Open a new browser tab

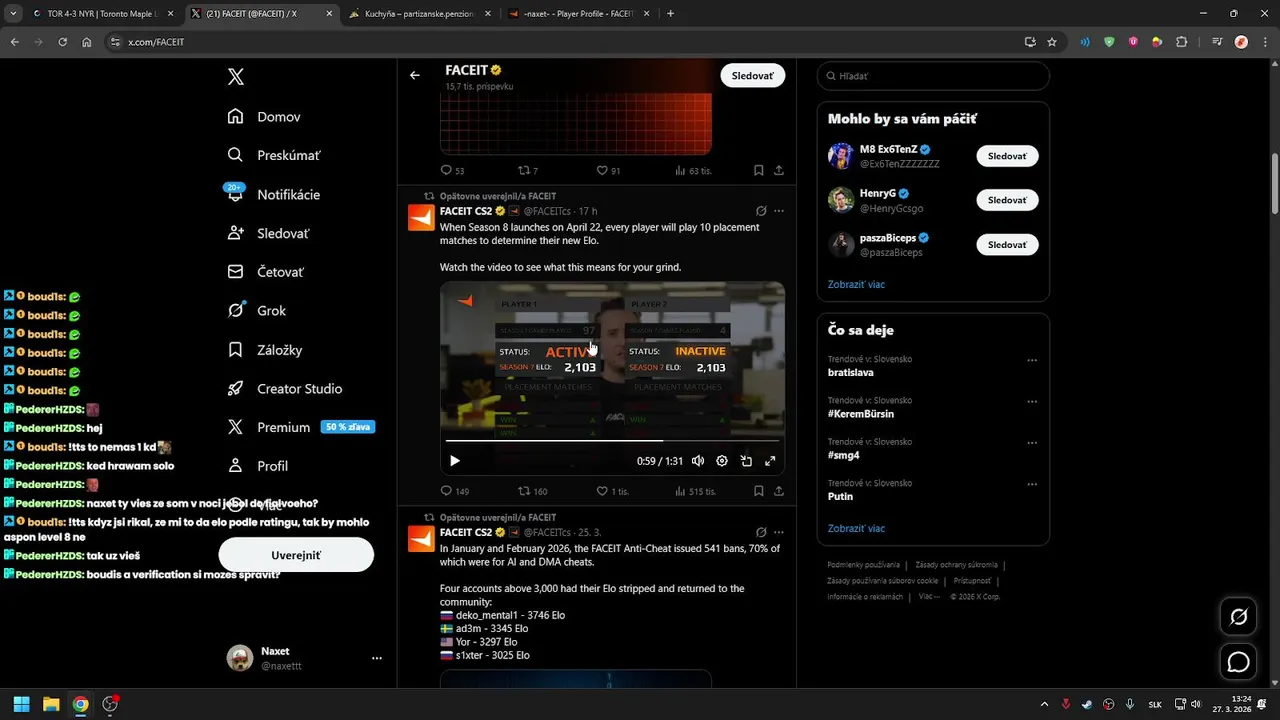(x=670, y=14)
